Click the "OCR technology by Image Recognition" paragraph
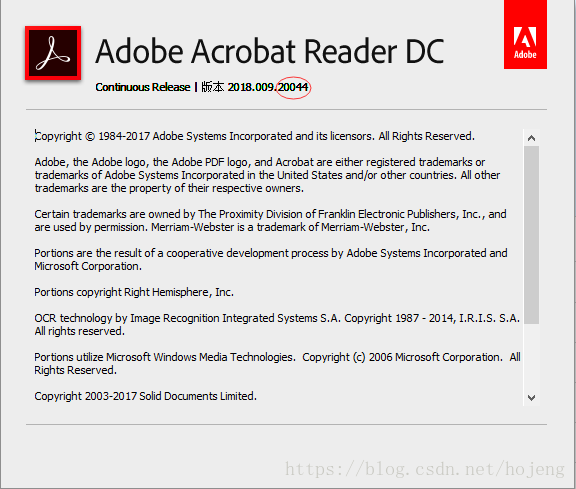The image size is (576, 489). [277, 324]
